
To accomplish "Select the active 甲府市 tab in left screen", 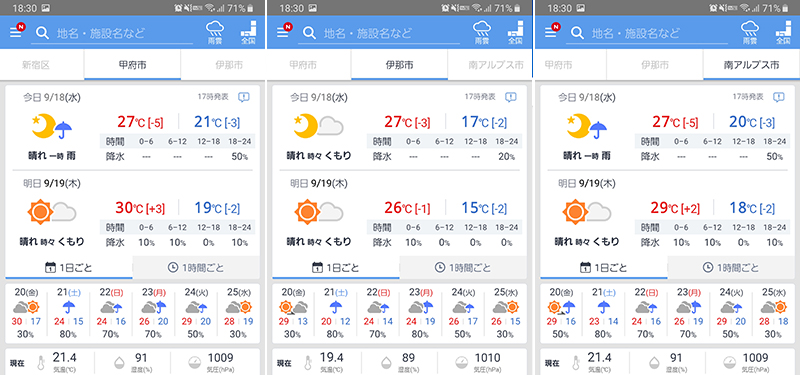I will (x=133, y=65).
